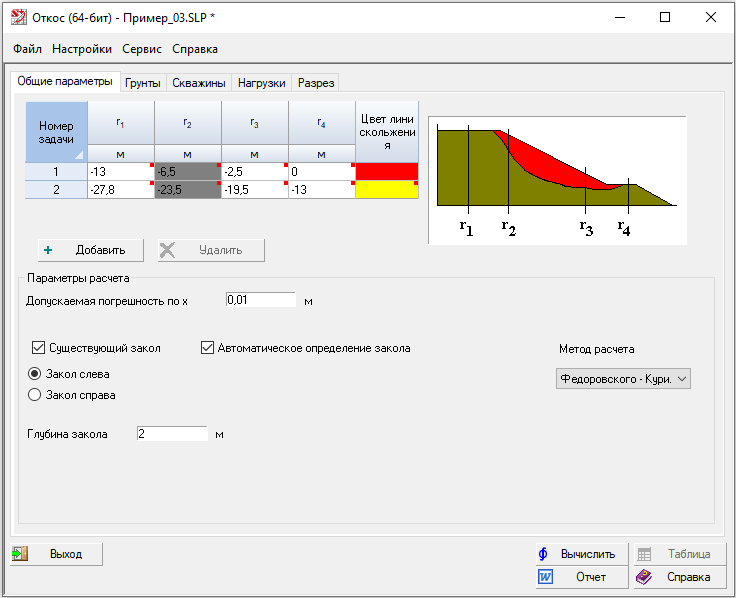Switch to the Грунты tab
This screenshot has height=598, width=736.
click(x=142, y=83)
